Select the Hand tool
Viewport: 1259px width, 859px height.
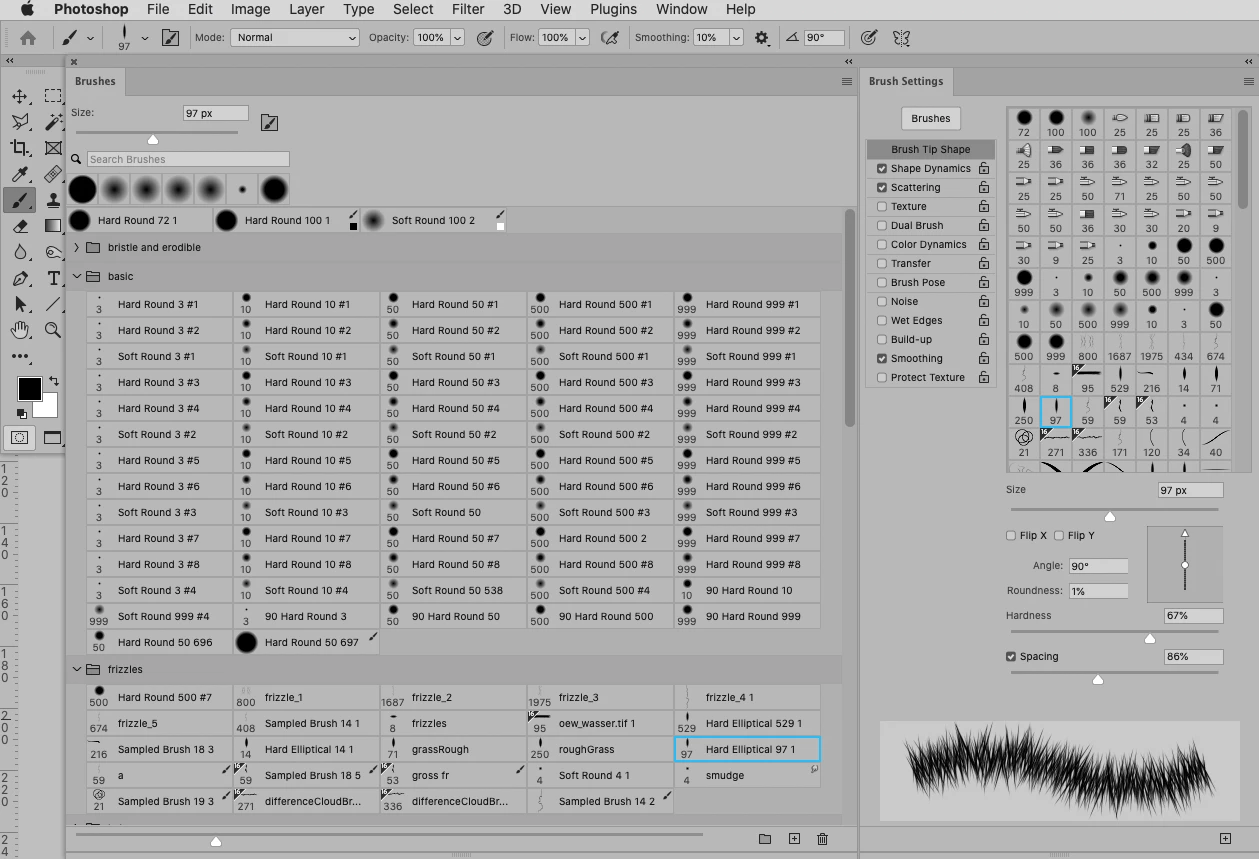(x=19, y=330)
